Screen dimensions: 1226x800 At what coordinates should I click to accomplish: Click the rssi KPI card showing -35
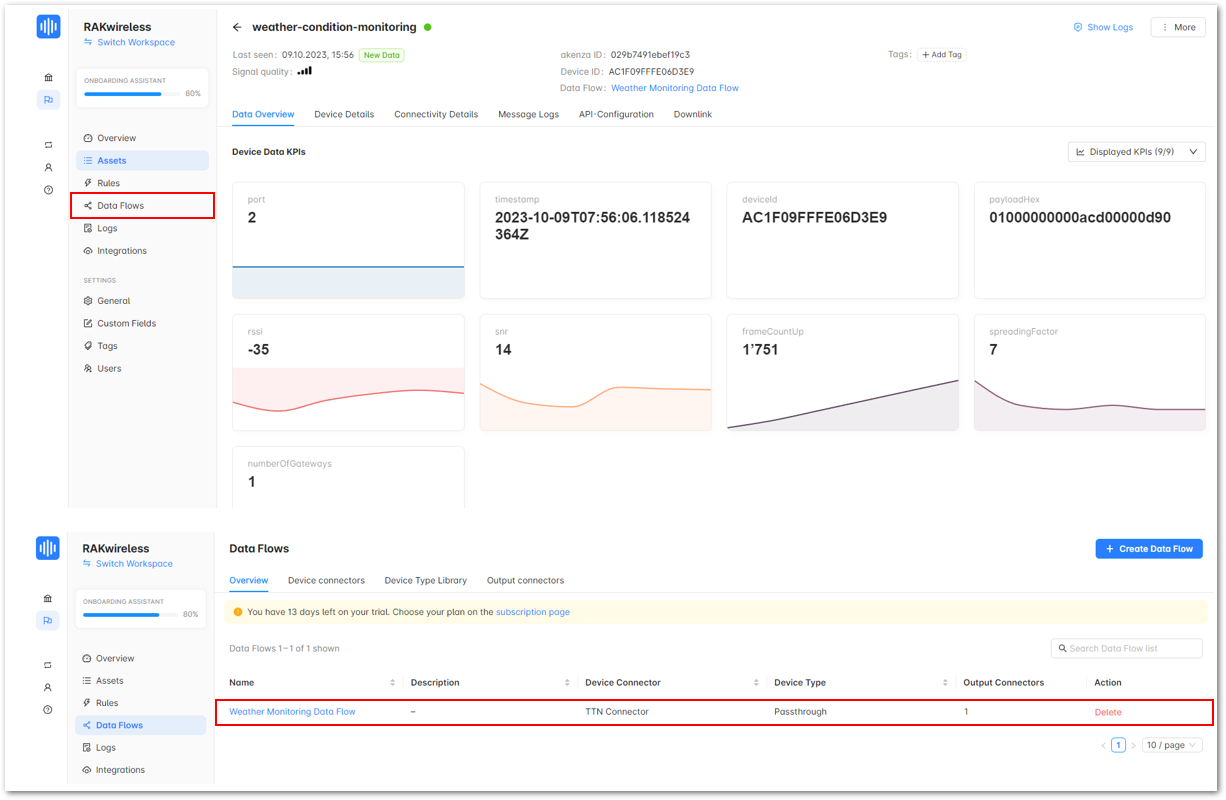click(348, 373)
